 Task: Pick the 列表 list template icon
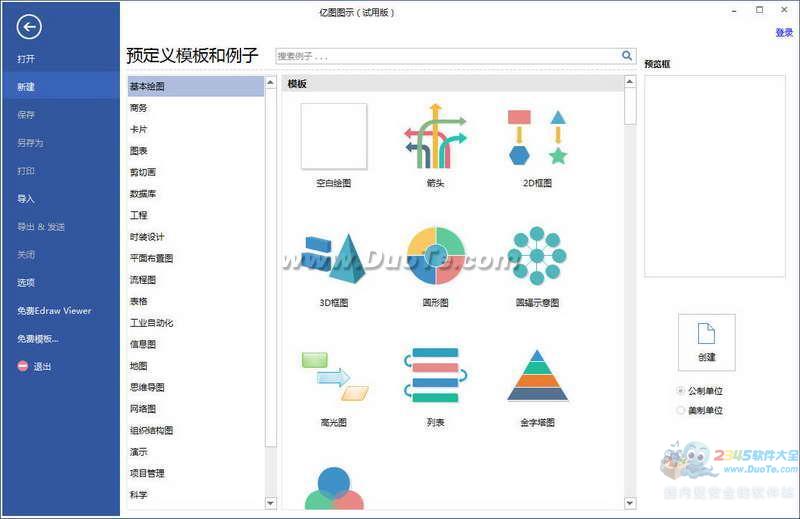(x=435, y=375)
